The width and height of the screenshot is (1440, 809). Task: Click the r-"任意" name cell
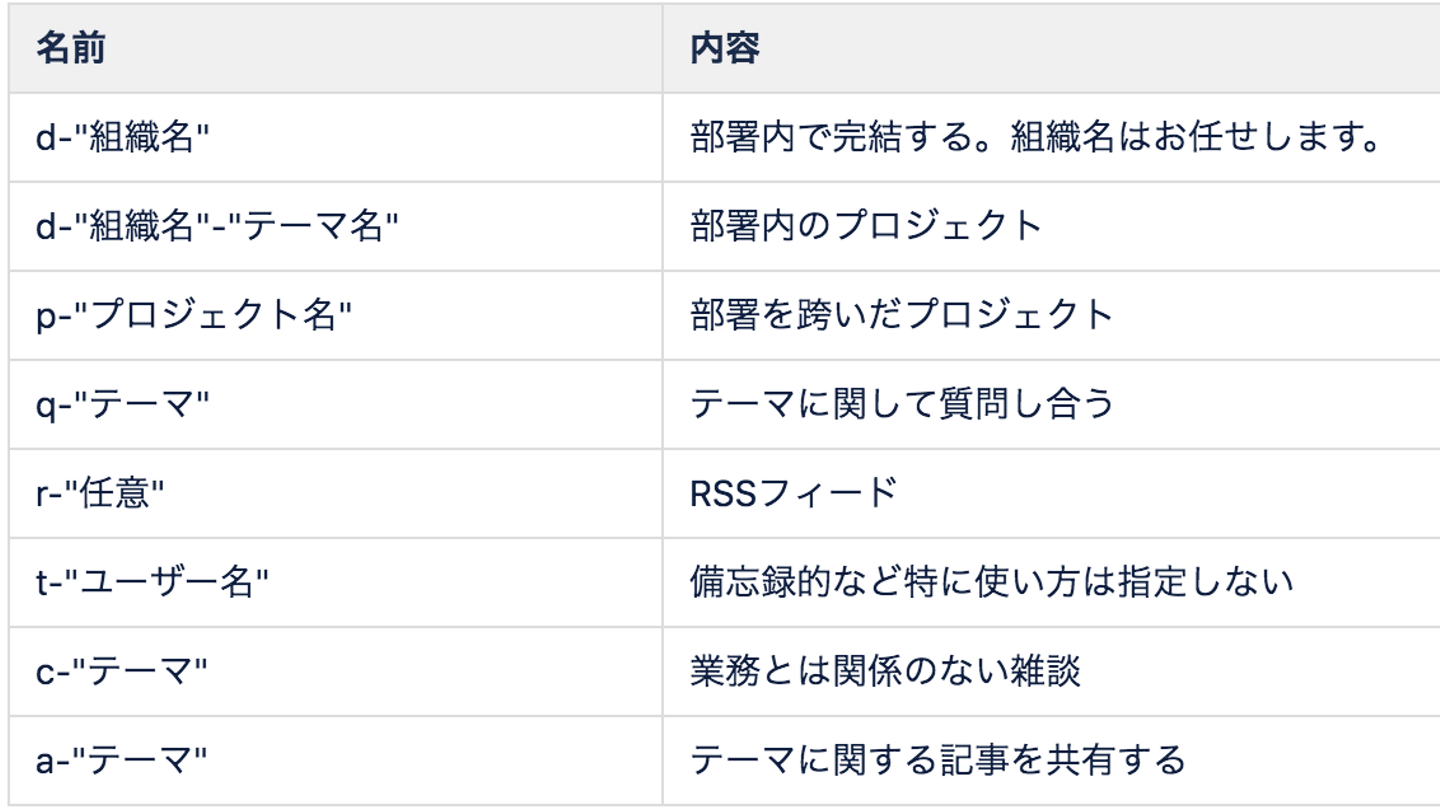pos(100,494)
